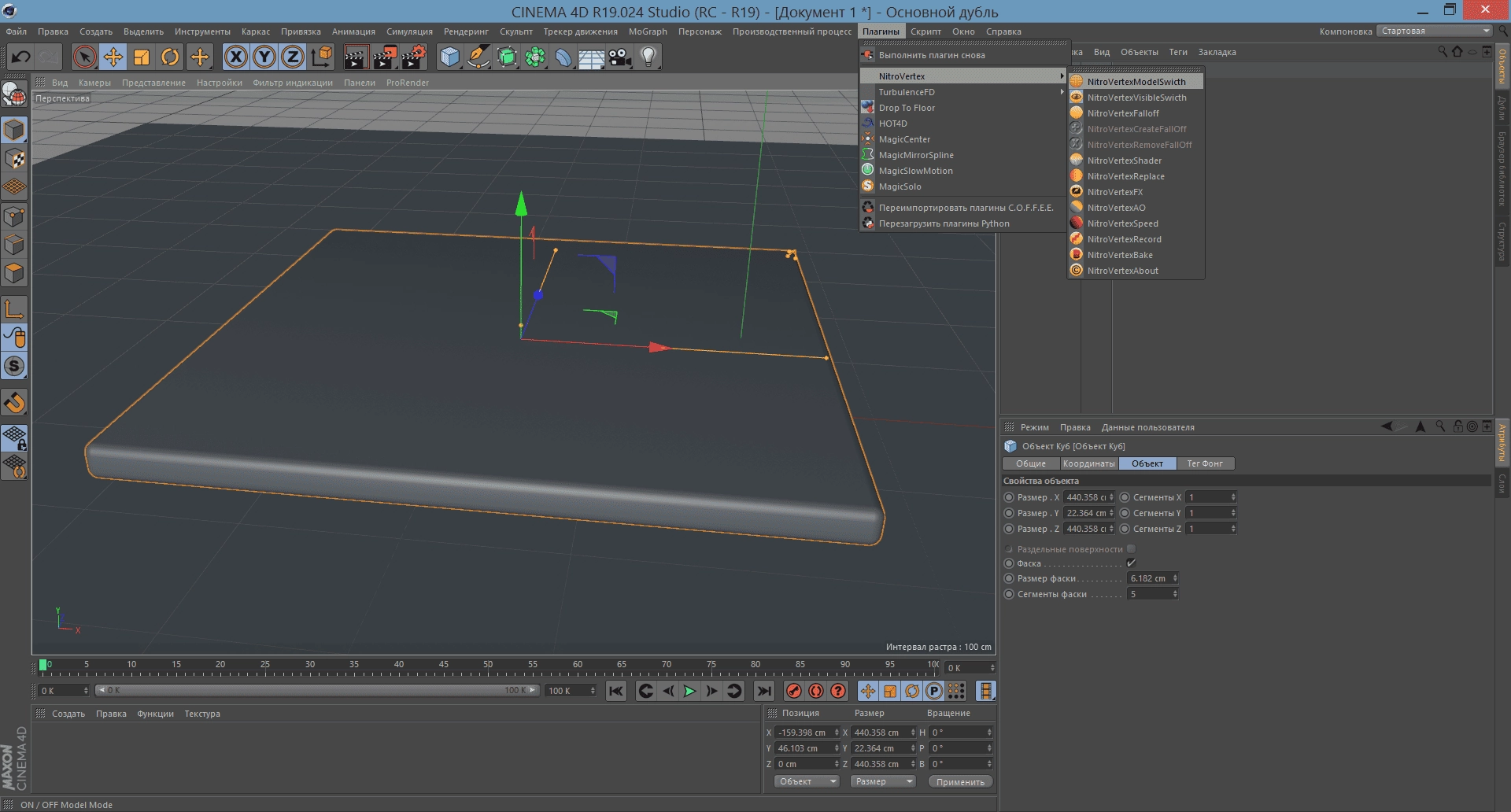
Task: Open TurbulenceFD submenu
Action: [x=963, y=92]
